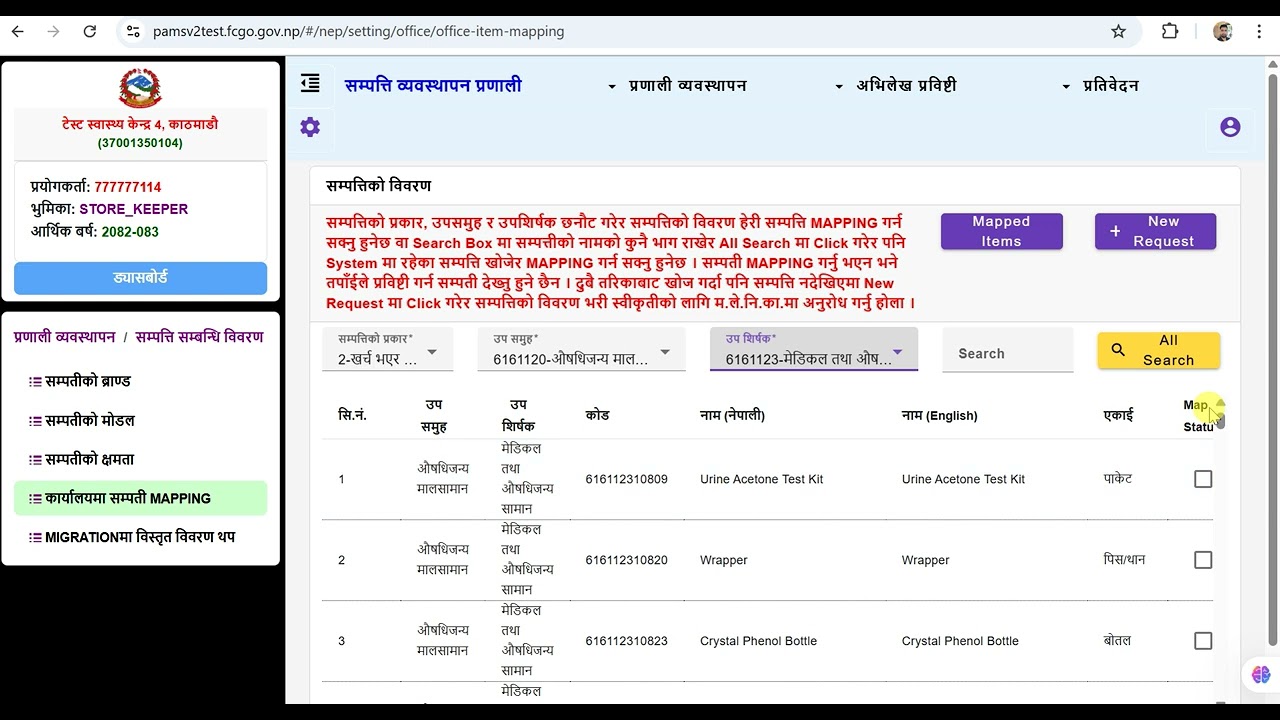1280x720 pixels.
Task: Click list icon beside सम्पतीको मोडल
Action: (x=35, y=420)
